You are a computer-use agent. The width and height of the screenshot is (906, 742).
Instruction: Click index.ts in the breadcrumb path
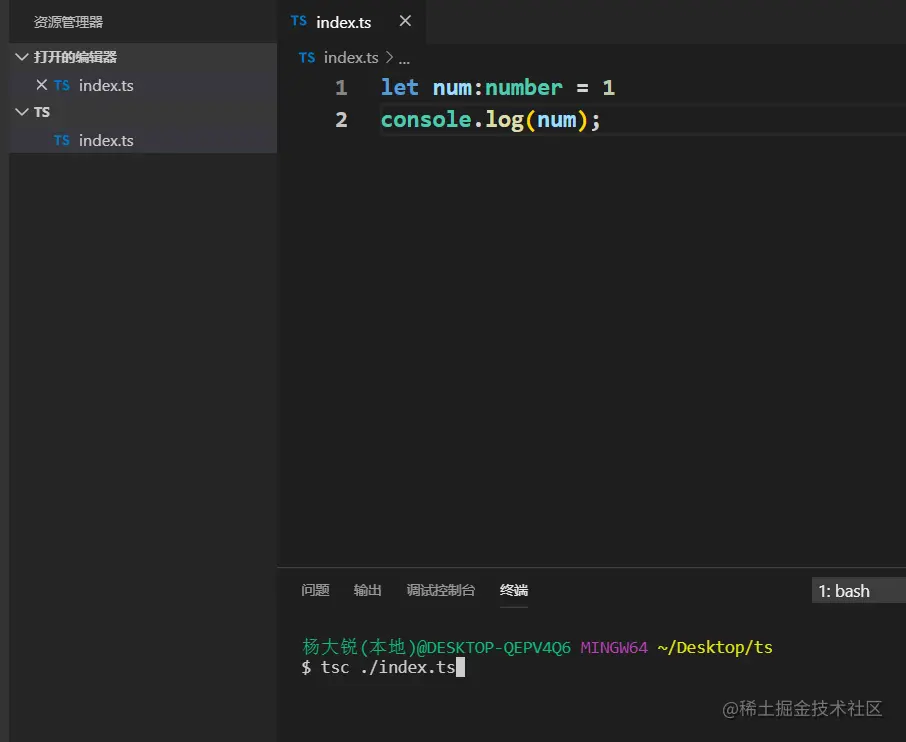tap(351, 58)
